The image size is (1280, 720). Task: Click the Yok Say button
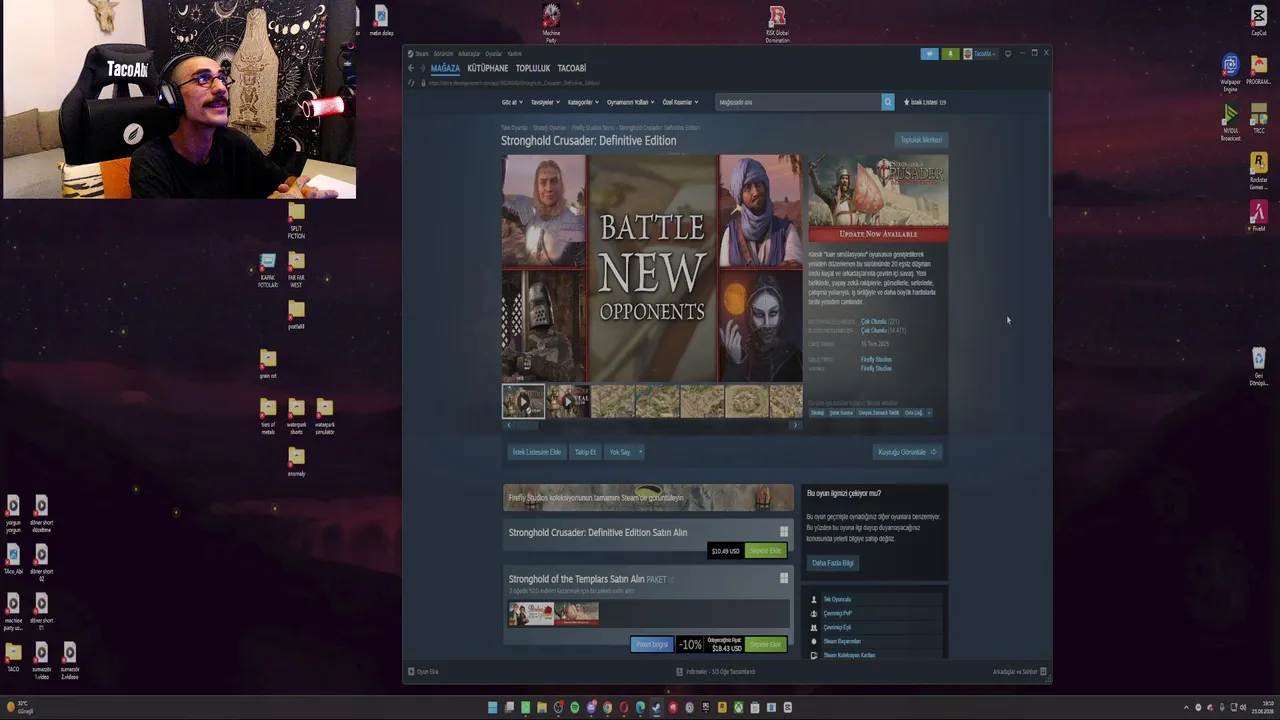pos(620,452)
